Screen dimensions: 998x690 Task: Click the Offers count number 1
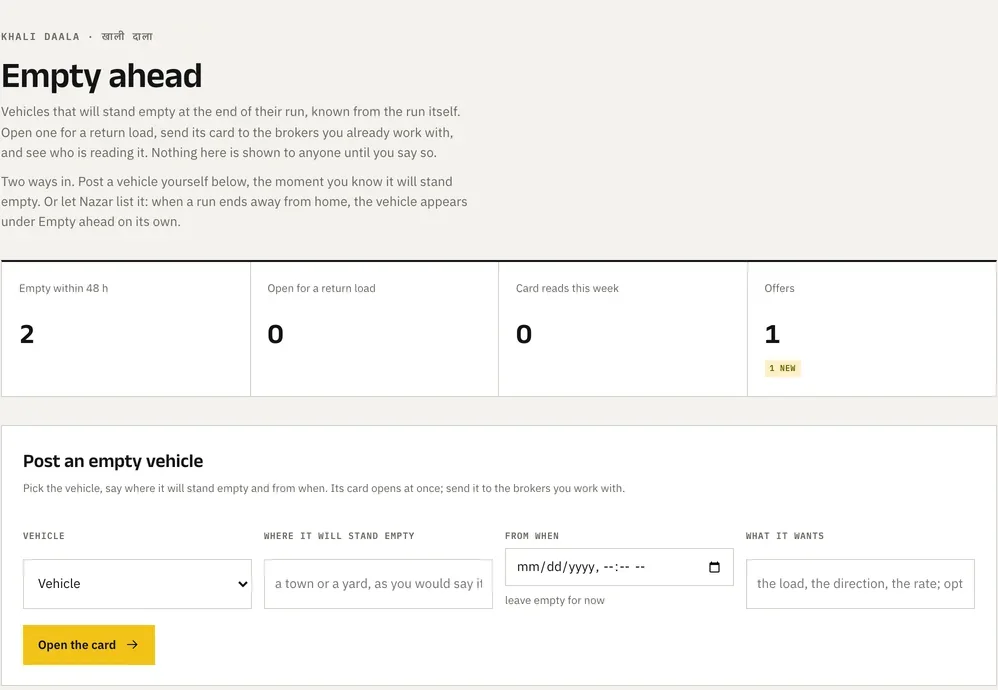tap(771, 334)
